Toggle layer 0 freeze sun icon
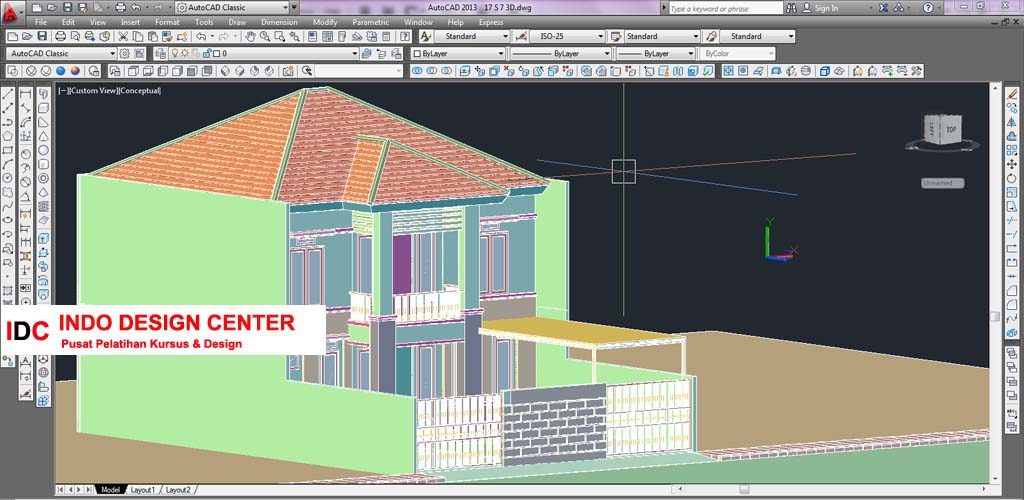The image size is (1024, 500). 185,54
